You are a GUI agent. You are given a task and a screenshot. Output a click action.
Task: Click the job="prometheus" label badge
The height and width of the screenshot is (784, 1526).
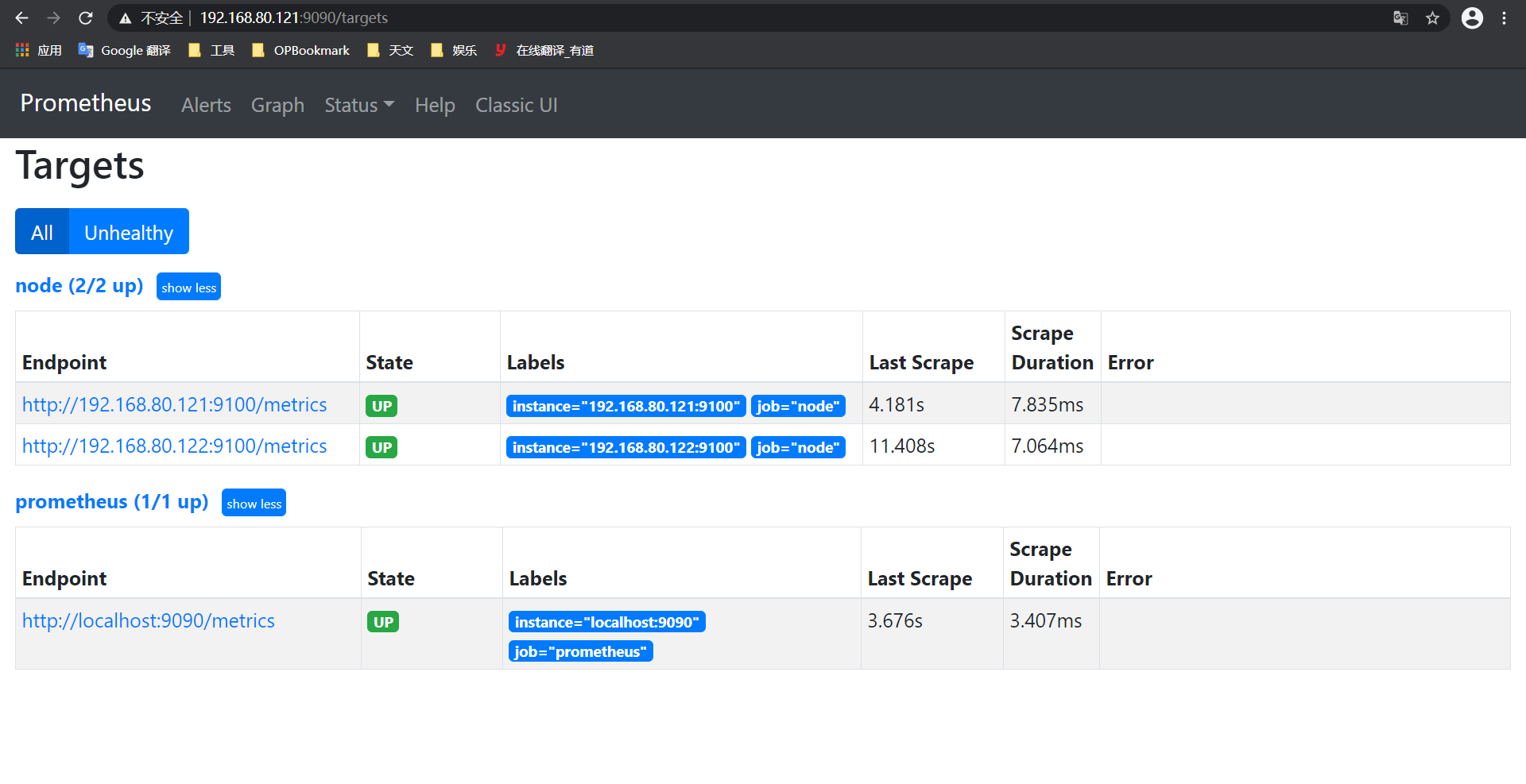tap(580, 651)
